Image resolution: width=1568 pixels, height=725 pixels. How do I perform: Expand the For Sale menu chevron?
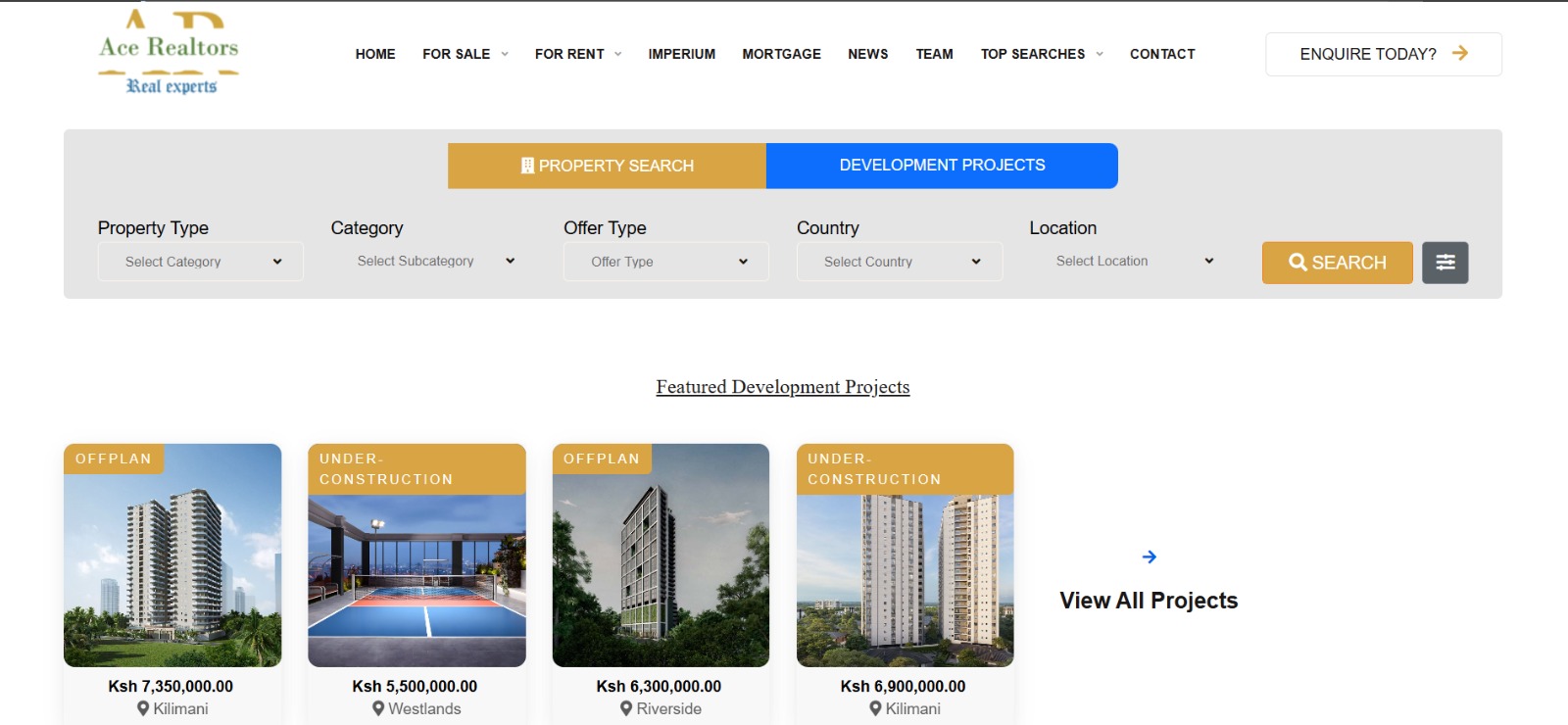pos(505,54)
